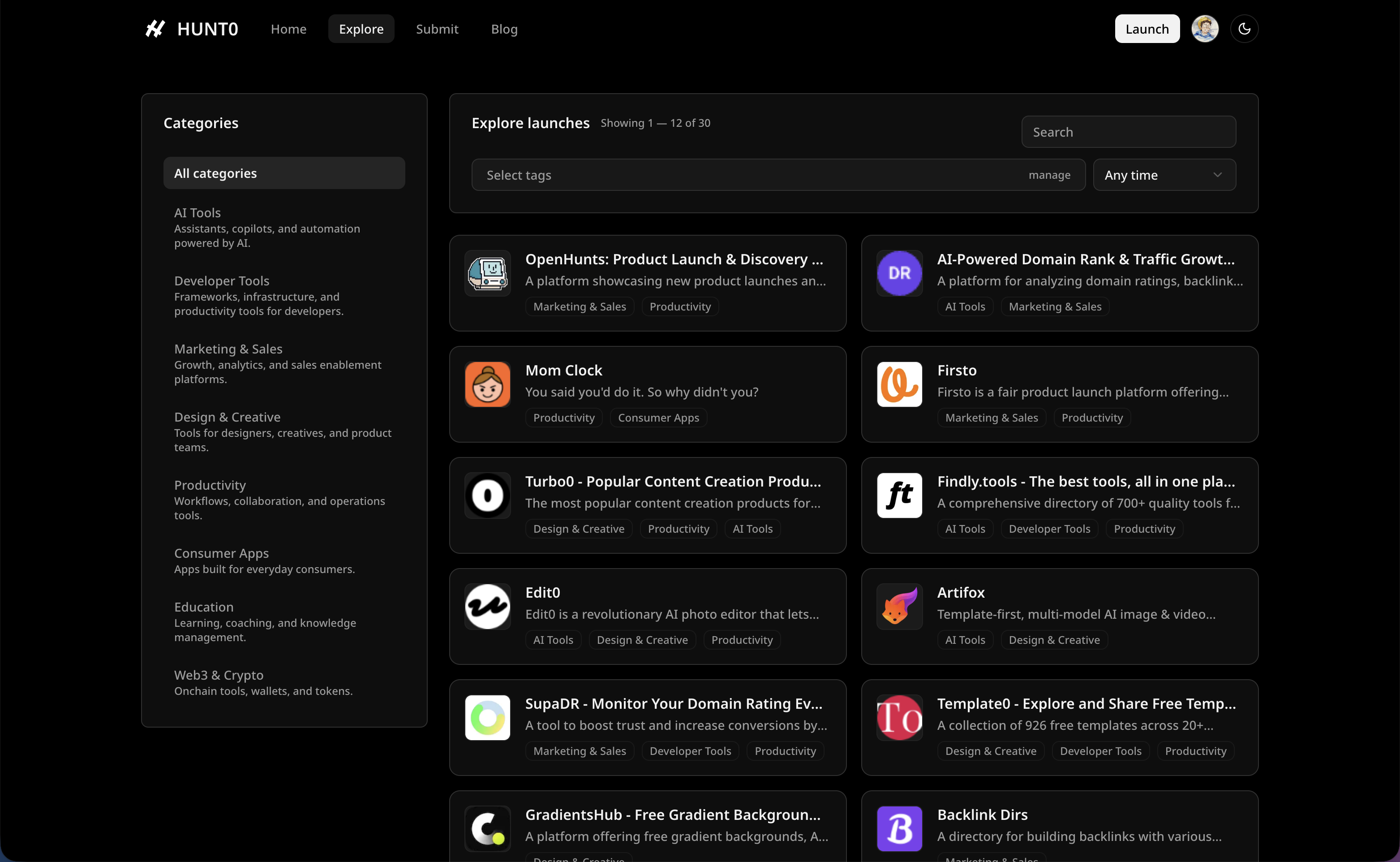
Task: Click Productivity tag on Edit0 card
Action: 742,640
